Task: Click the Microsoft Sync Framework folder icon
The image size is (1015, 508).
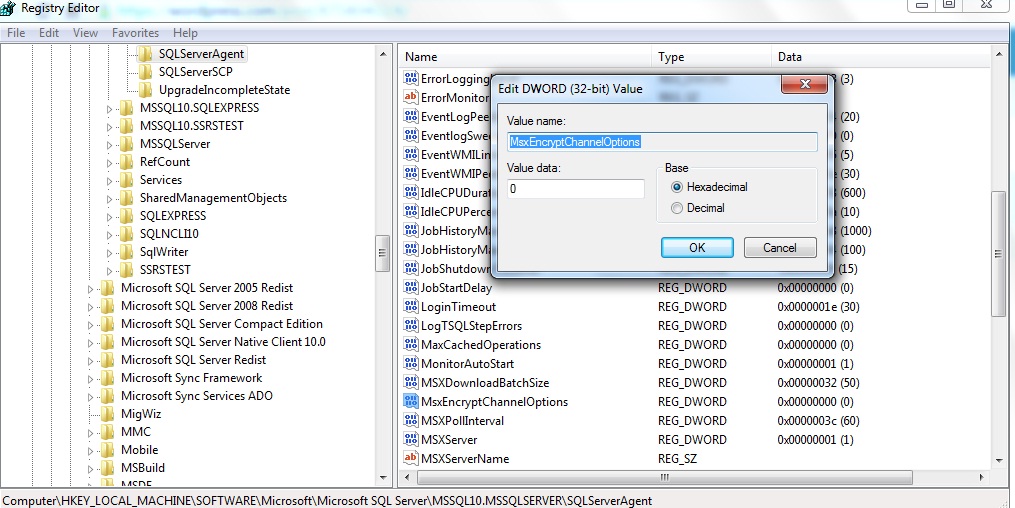Action: click(x=107, y=378)
